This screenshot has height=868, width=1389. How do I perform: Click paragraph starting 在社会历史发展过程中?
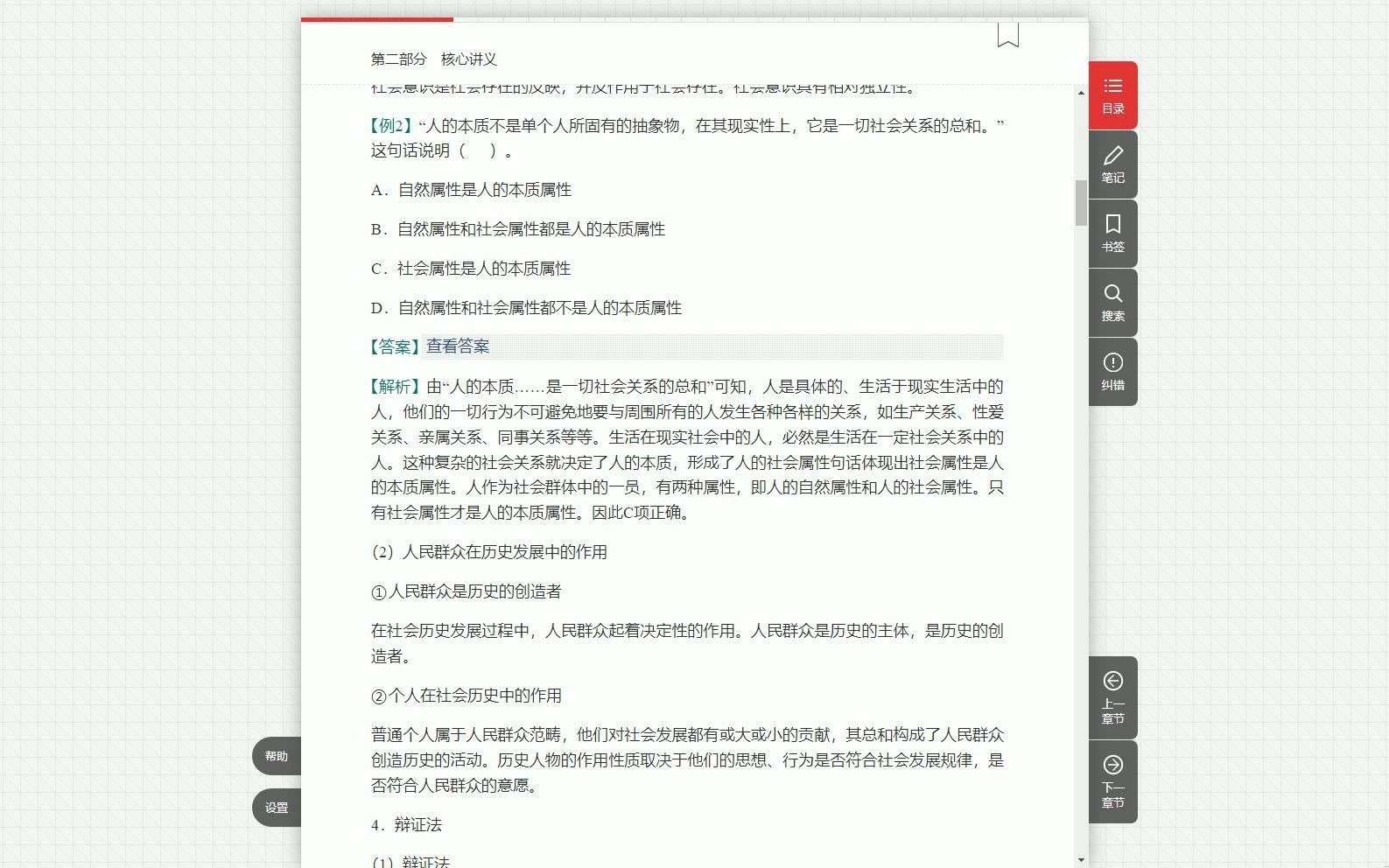point(687,643)
